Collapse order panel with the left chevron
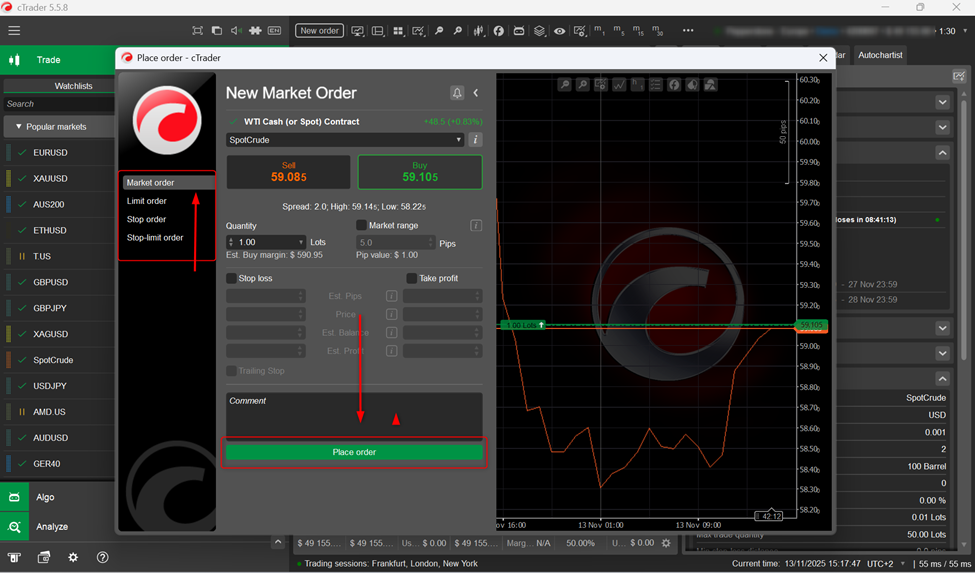 (476, 93)
